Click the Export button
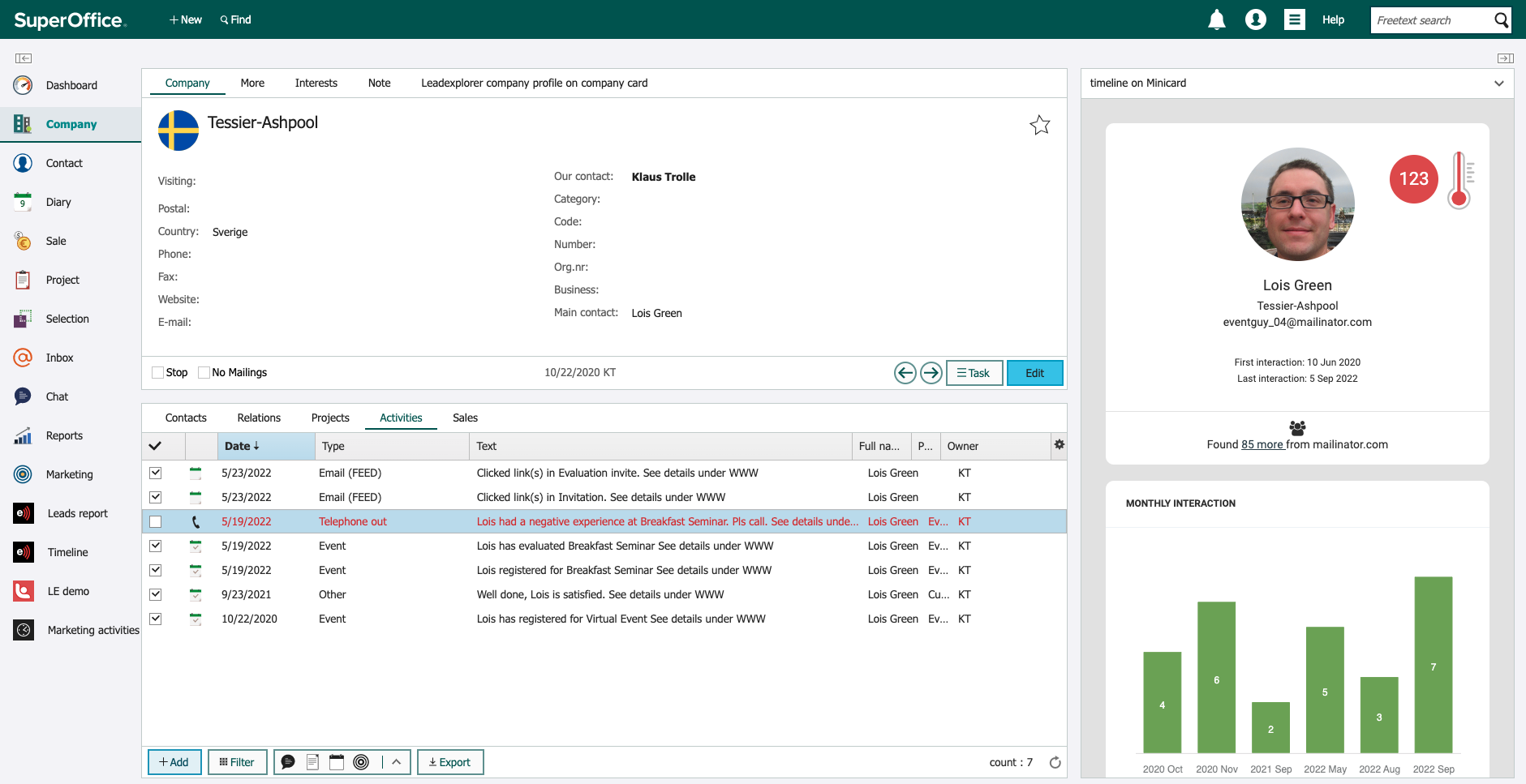 (450, 762)
